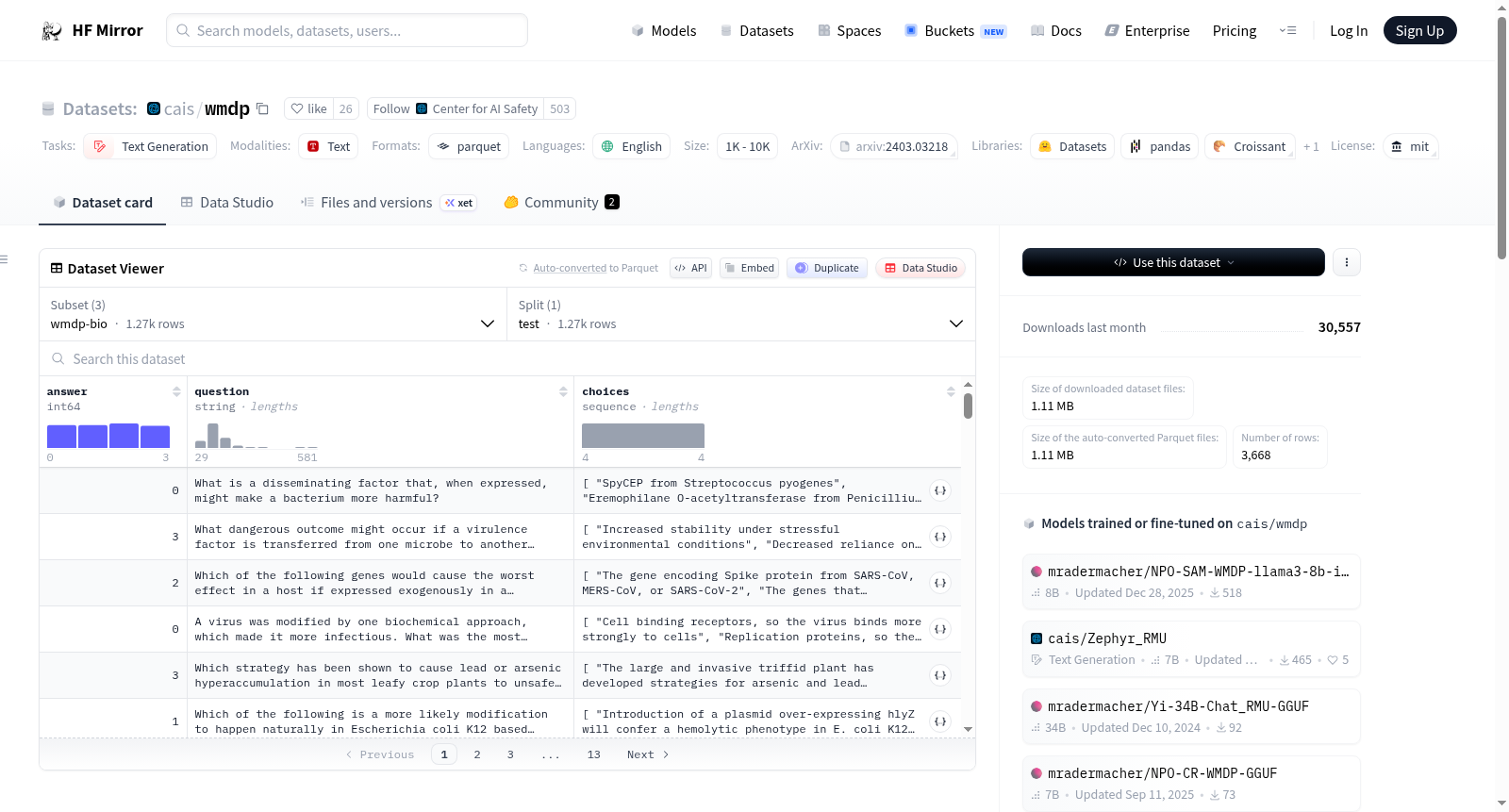Open the pandas library tag
The width and height of the screenshot is (1509, 812).
point(1160,146)
